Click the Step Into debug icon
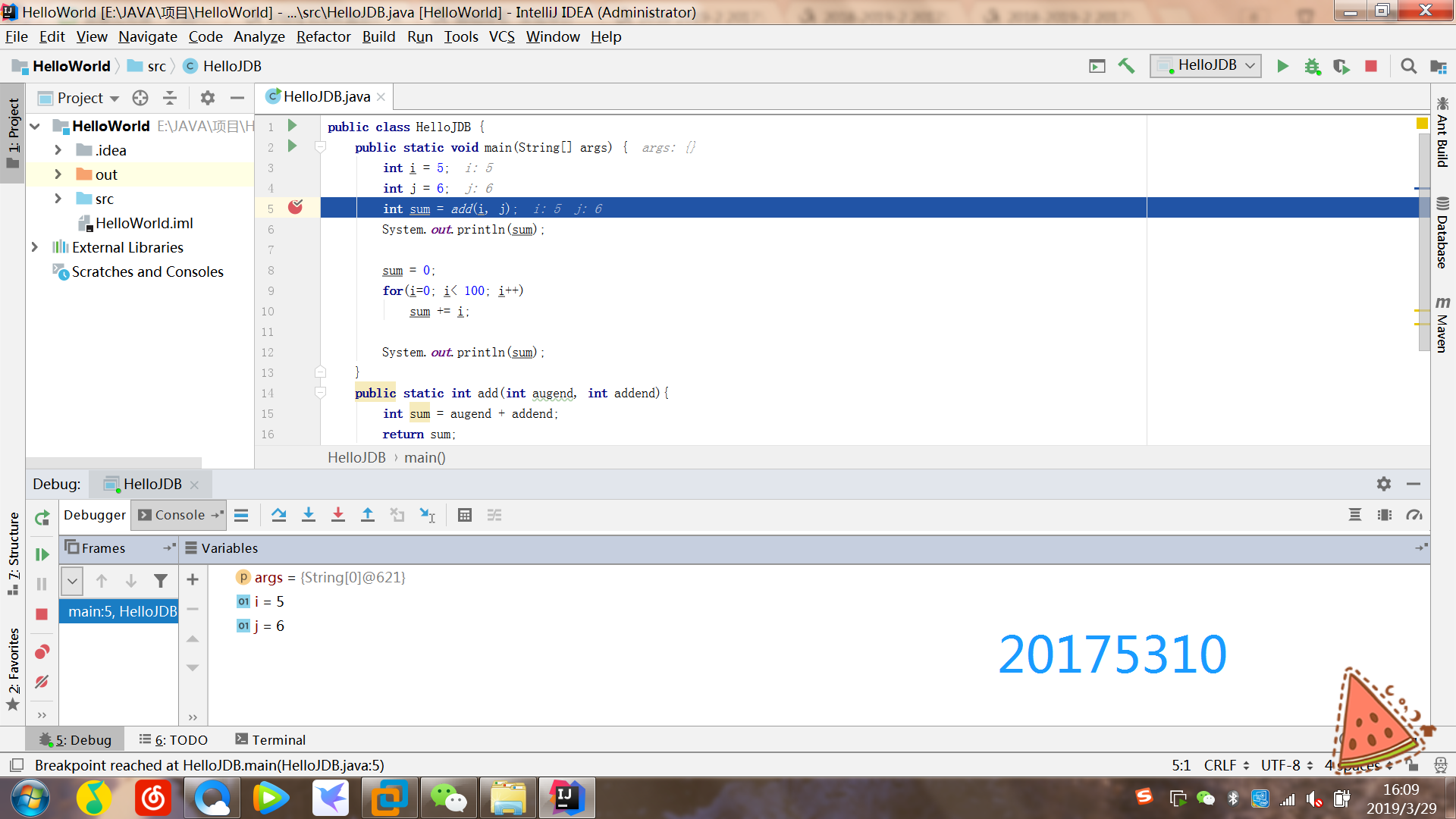 click(308, 515)
